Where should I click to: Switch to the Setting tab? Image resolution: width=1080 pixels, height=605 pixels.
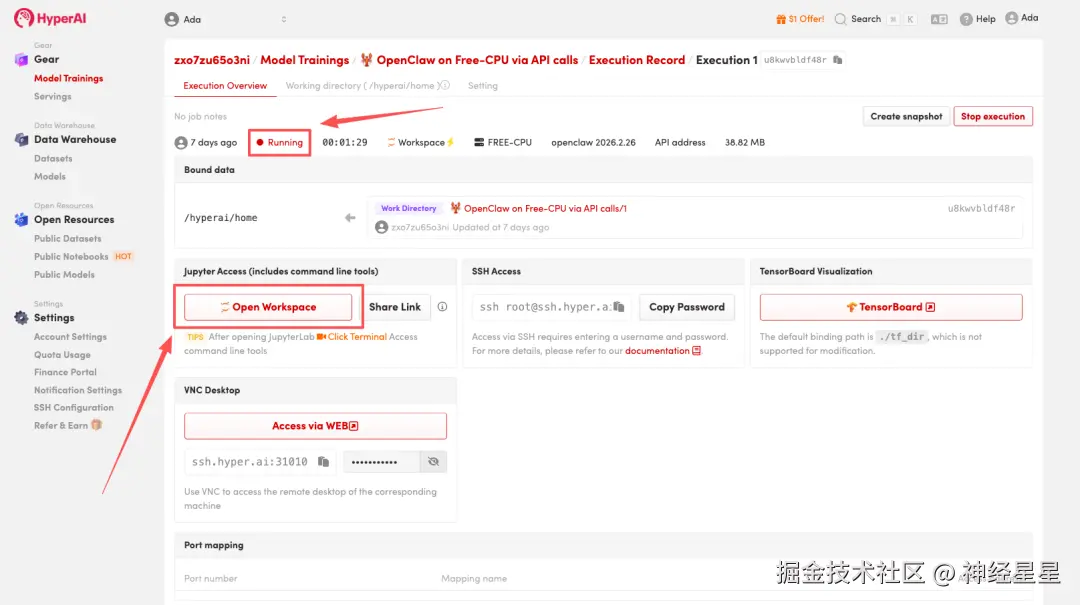(482, 86)
